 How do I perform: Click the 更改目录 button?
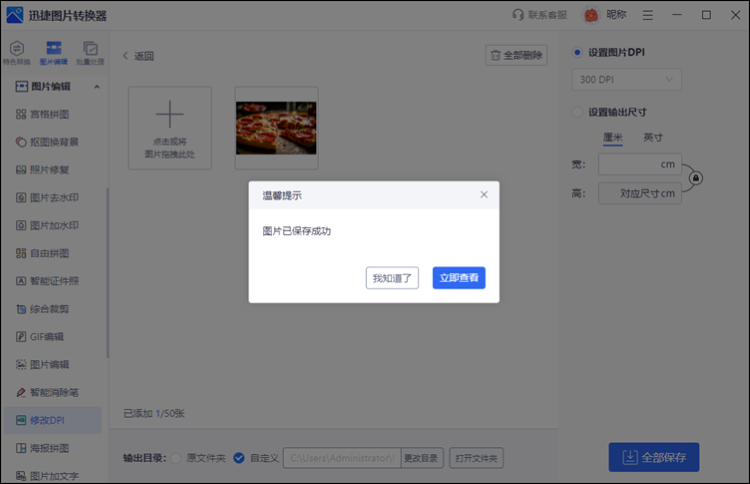tap(421, 458)
